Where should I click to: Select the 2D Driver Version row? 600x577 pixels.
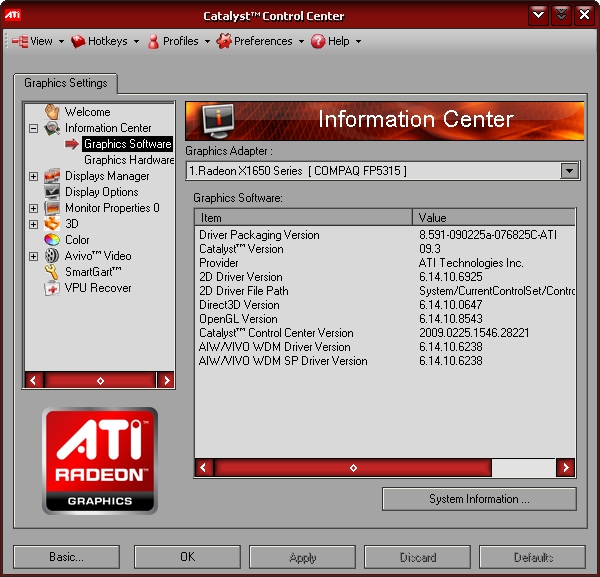click(385, 277)
